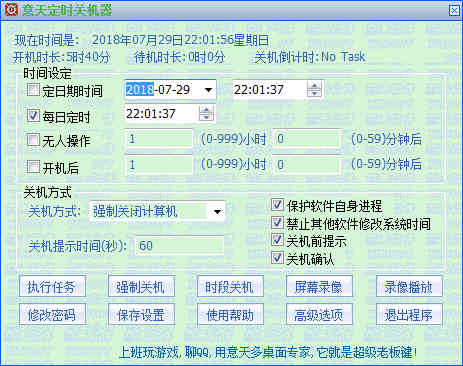
Task: Click 无人操作 hours input field
Action: 159,139
